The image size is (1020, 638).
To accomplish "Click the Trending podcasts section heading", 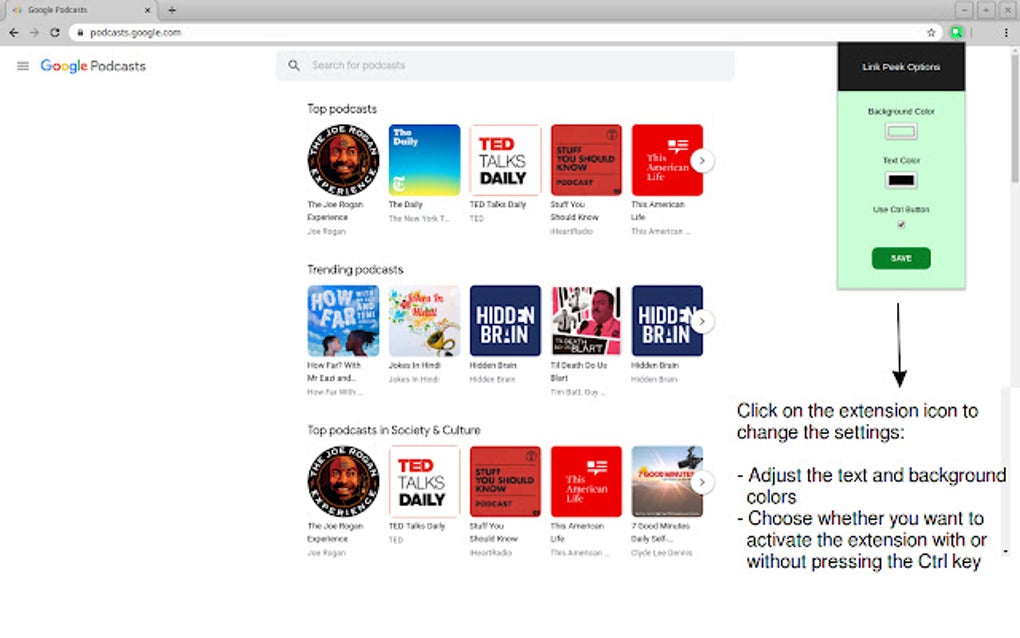I will tap(355, 269).
